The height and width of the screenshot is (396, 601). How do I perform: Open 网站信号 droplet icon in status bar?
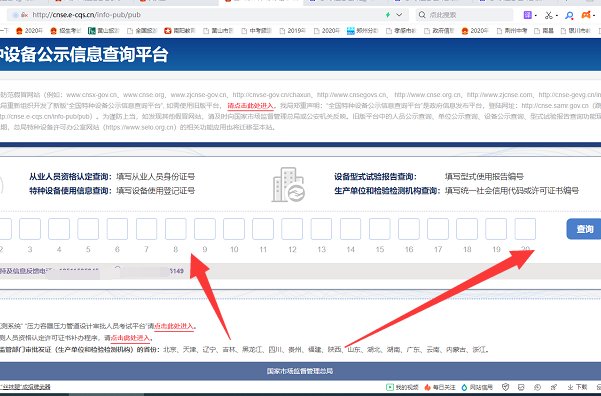(478, 388)
